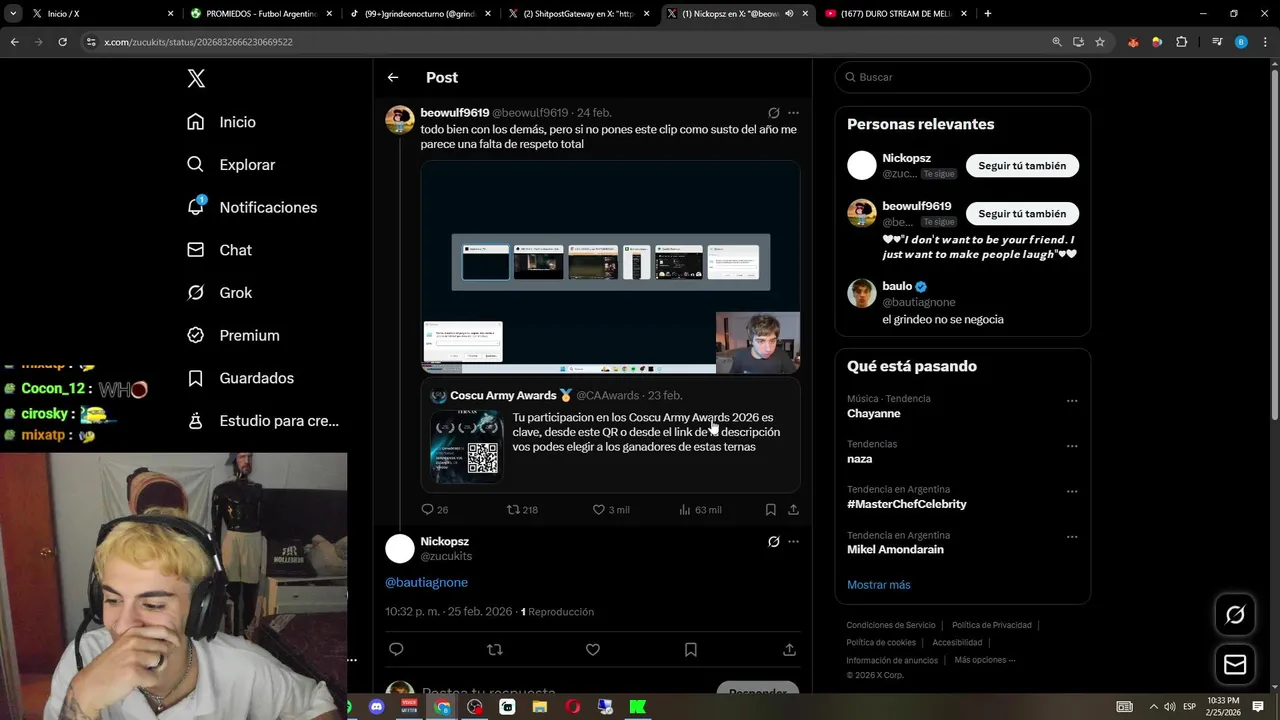Viewport: 1280px width, 720px height.
Task: Like beowulf9619's post with 3 mil likes
Action: (599, 510)
